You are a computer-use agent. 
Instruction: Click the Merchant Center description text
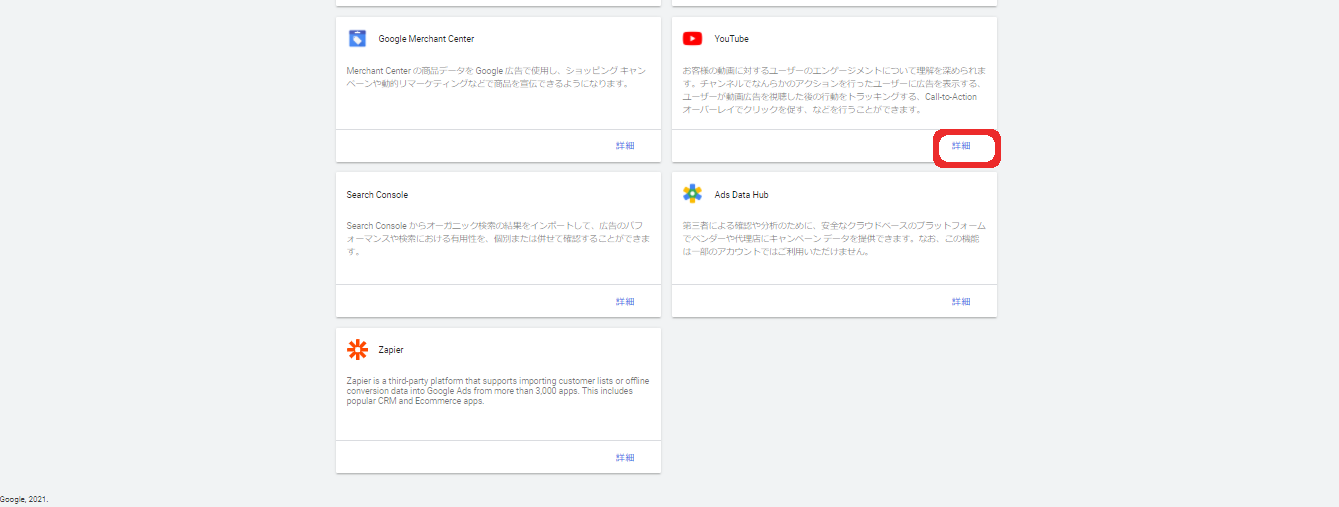click(498, 77)
